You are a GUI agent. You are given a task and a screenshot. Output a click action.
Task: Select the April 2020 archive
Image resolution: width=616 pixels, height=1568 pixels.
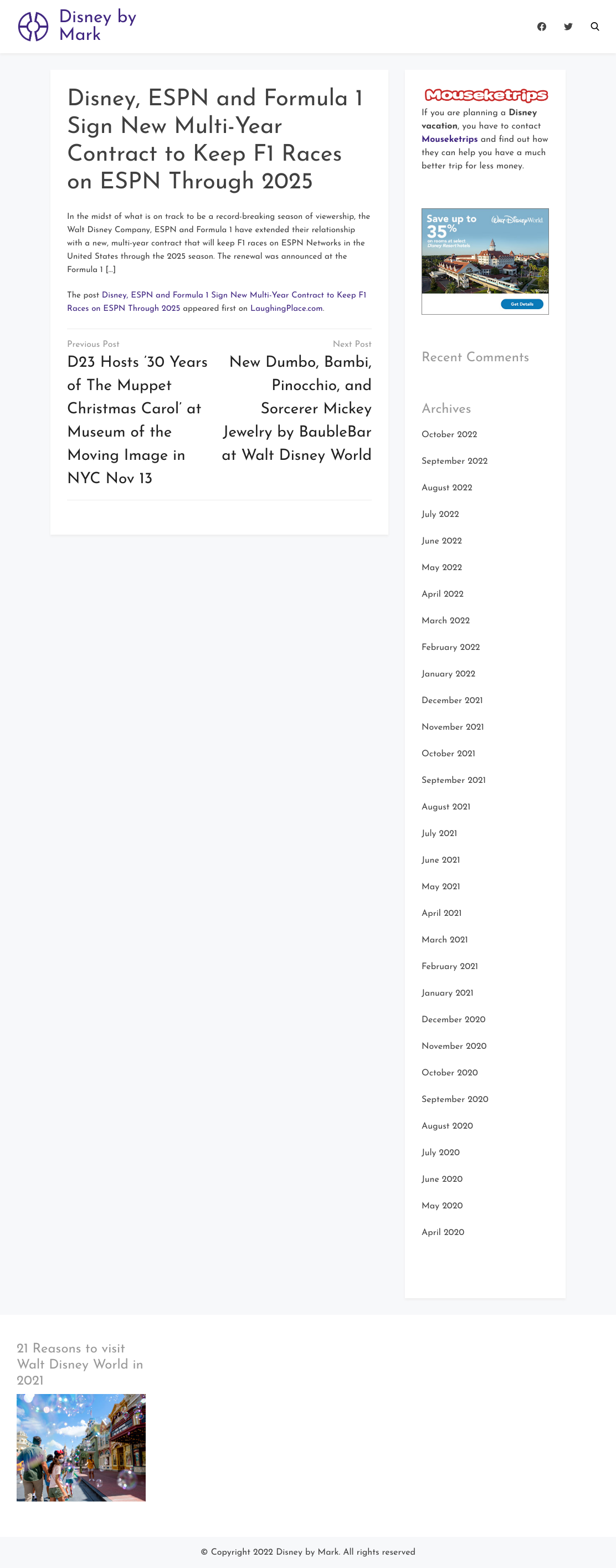click(x=443, y=1233)
